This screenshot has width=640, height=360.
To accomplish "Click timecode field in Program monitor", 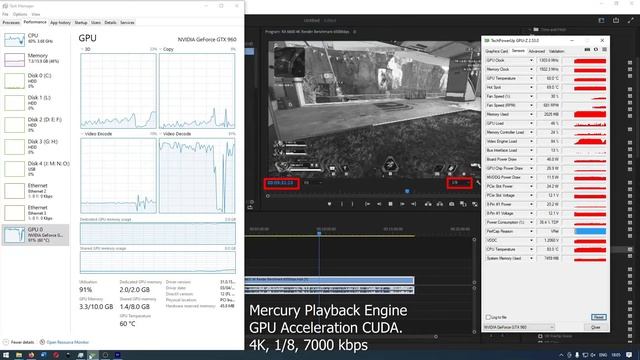I will click(x=281, y=183).
